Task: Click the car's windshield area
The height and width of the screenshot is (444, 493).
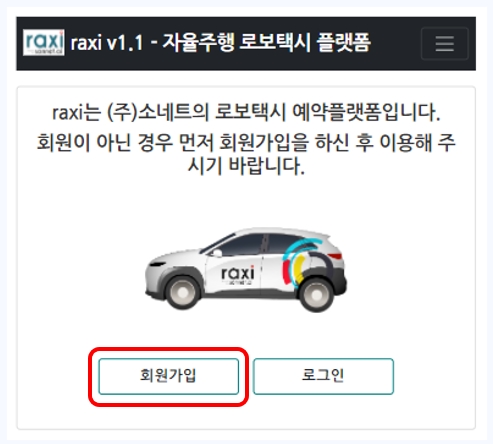Action: (216, 242)
